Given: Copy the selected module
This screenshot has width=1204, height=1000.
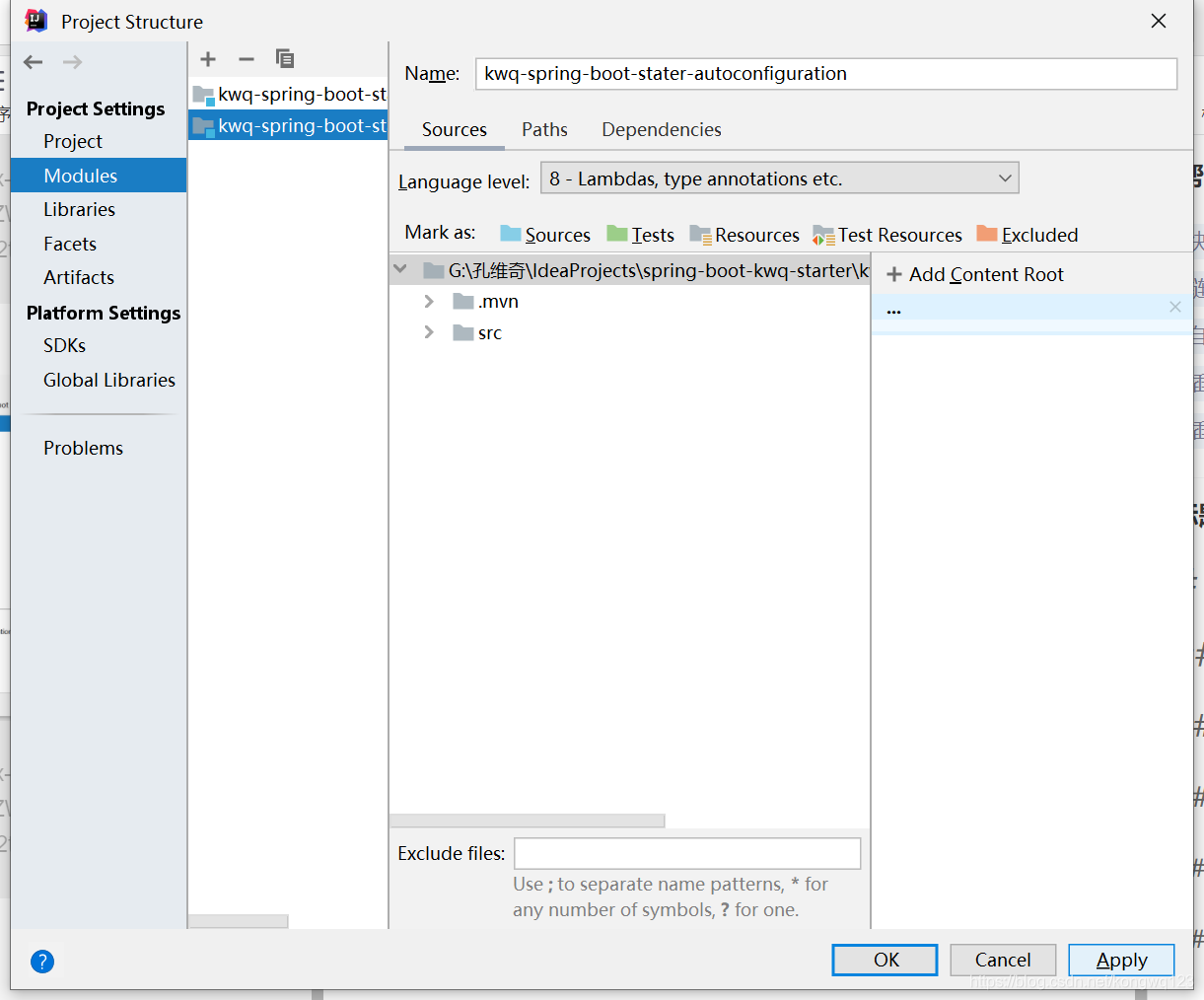Looking at the screenshot, I should [285, 59].
